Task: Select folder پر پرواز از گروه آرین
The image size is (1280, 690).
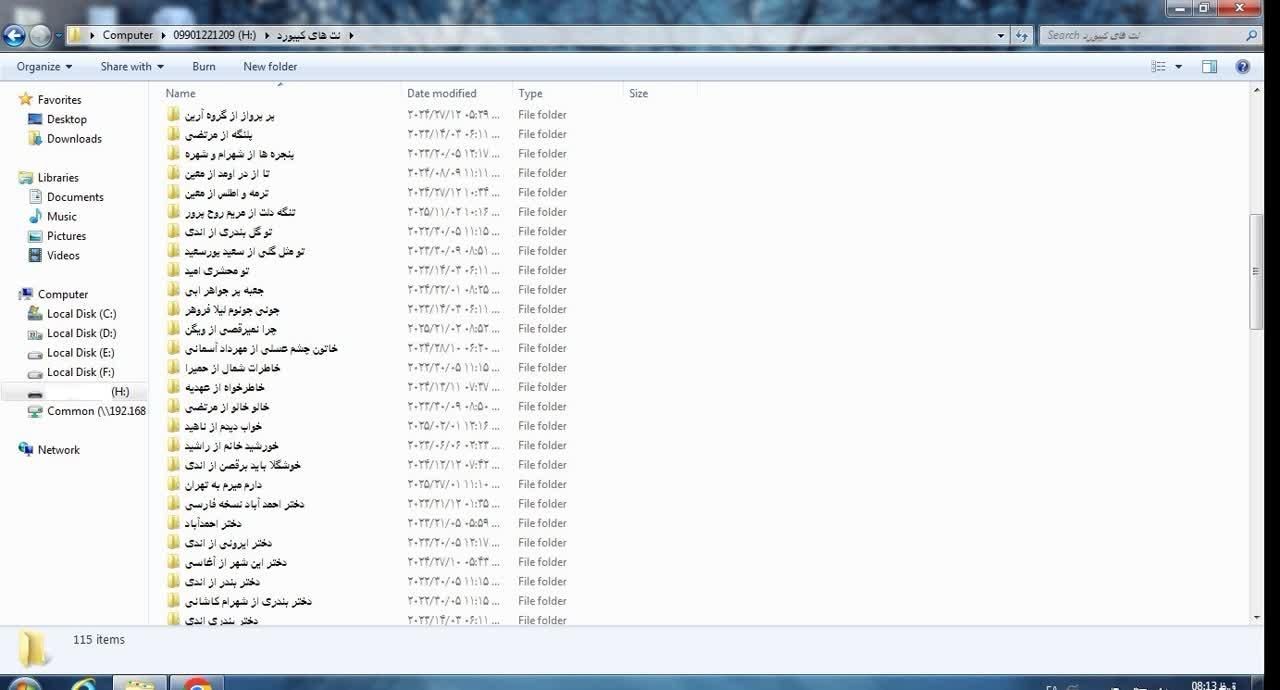Action: click(x=230, y=115)
